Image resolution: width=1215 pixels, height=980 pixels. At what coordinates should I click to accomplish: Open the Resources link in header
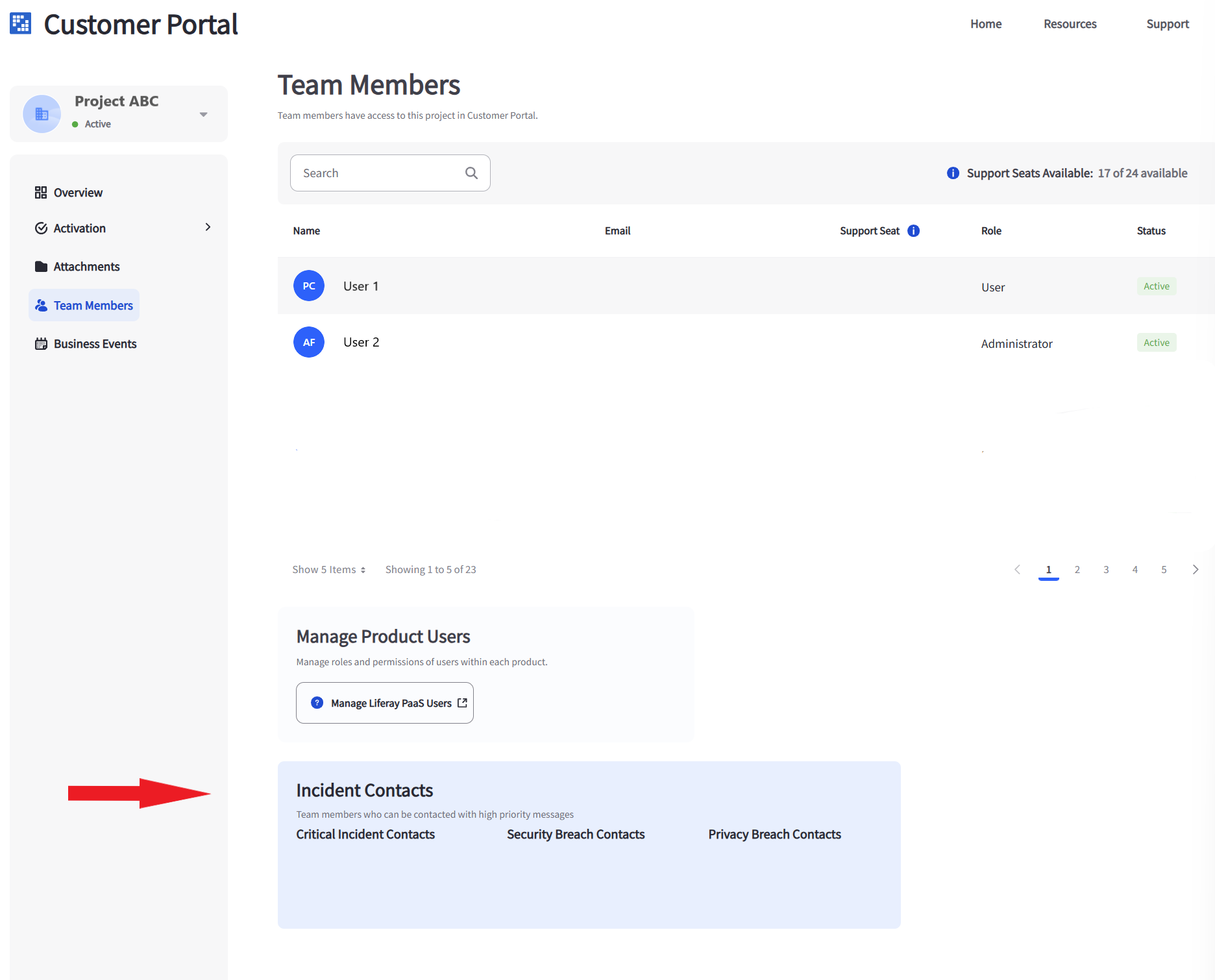(1070, 24)
